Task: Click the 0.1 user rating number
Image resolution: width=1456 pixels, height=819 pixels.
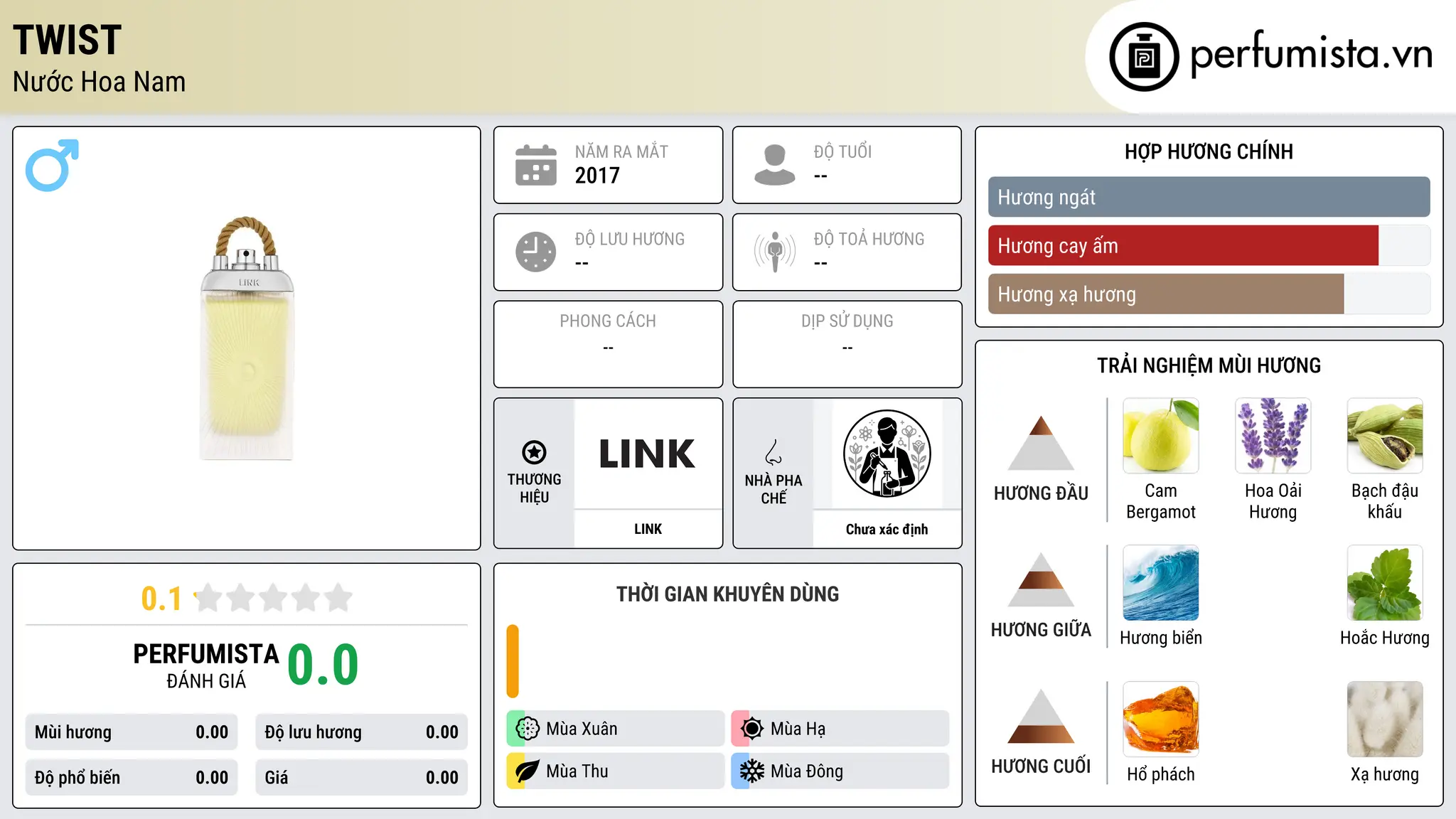Action: pos(161,599)
